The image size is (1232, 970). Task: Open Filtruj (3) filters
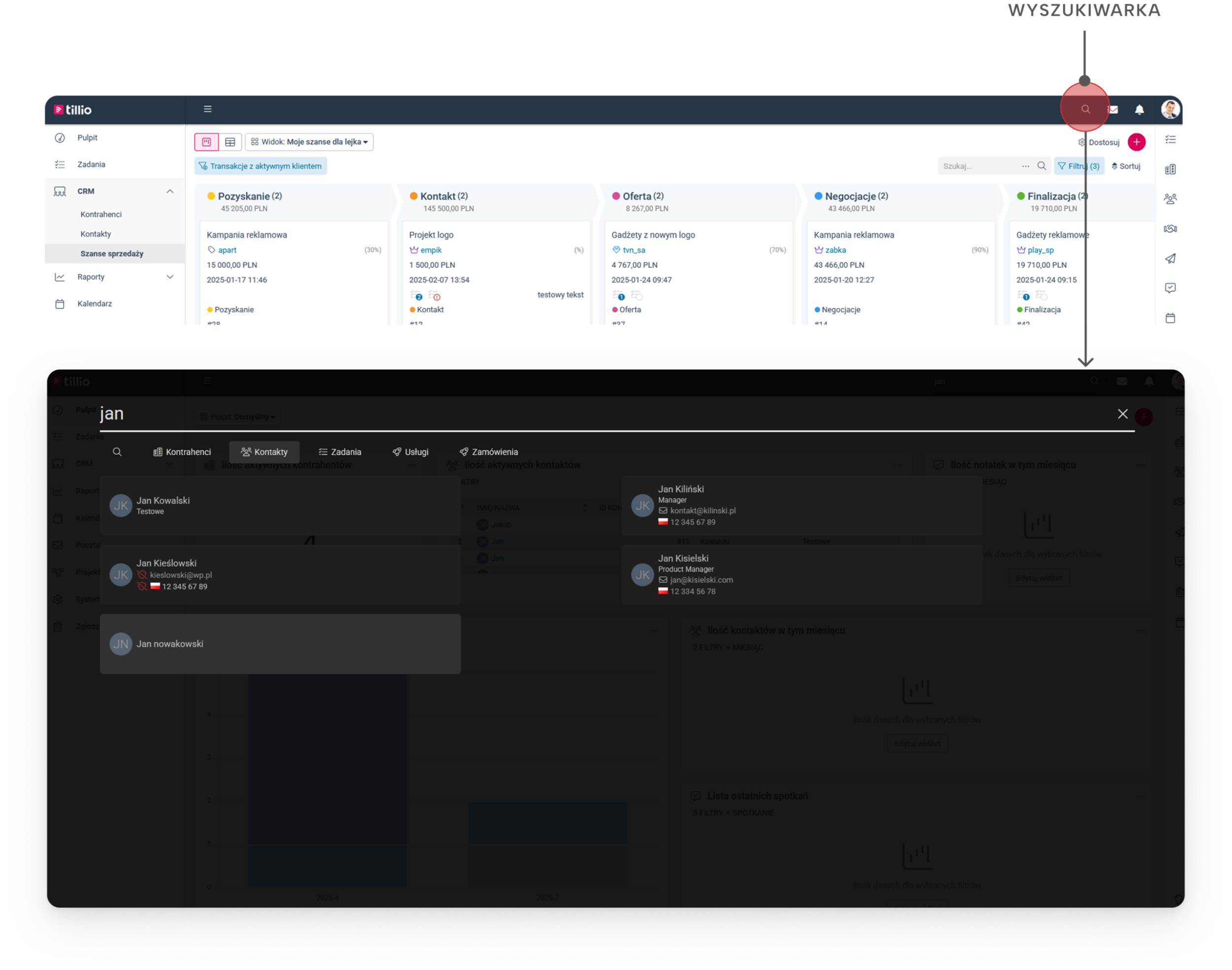pyautogui.click(x=1078, y=166)
